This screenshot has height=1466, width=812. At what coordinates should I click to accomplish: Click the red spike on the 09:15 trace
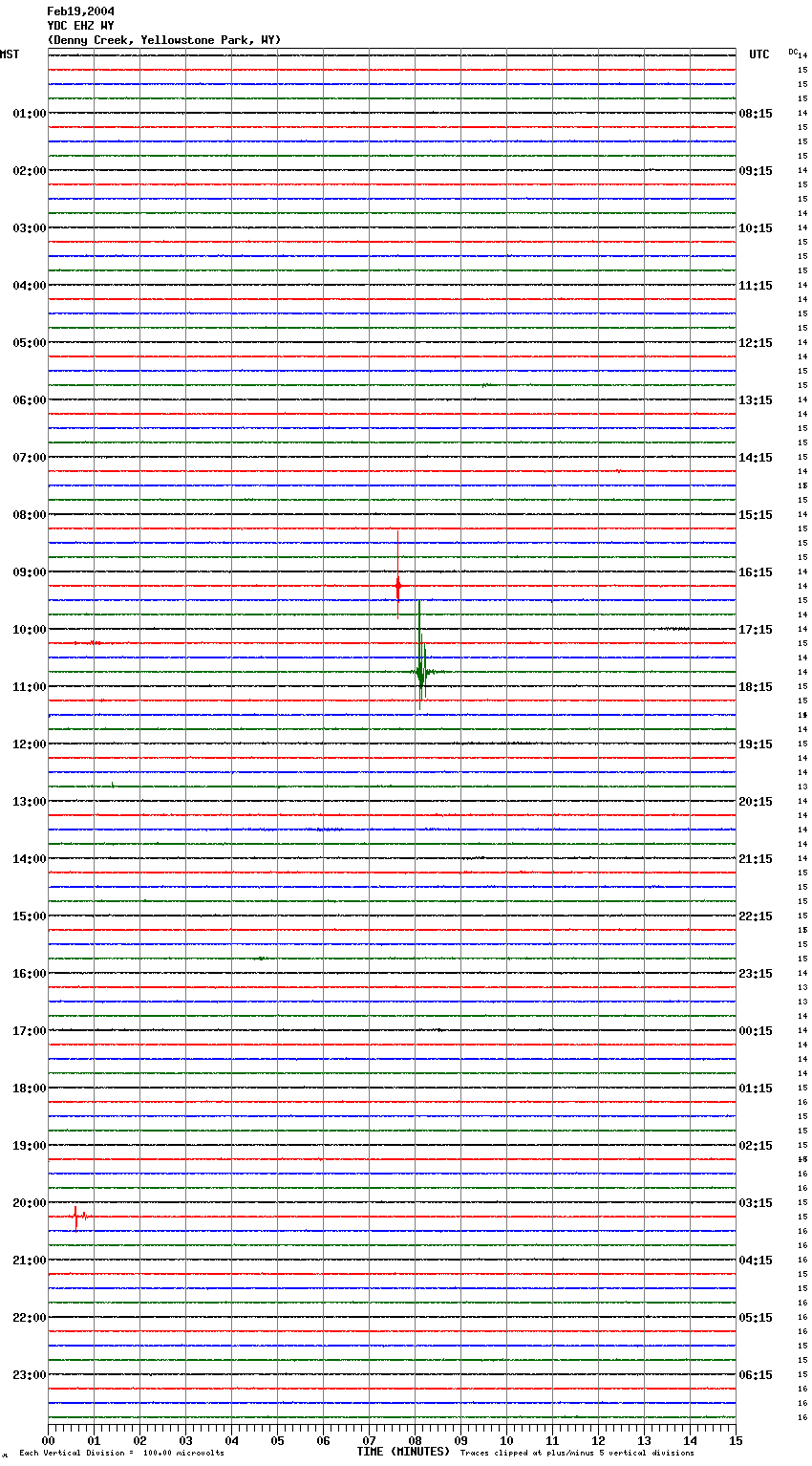[398, 574]
